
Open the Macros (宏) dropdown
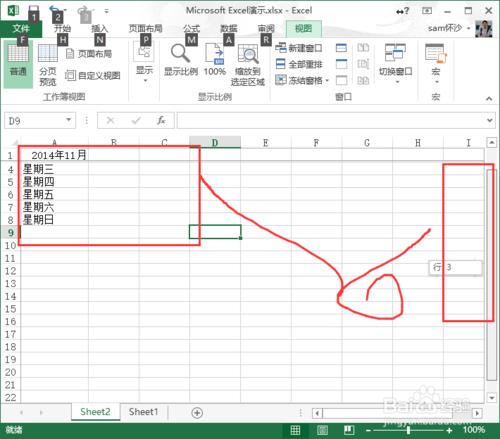coord(436,63)
